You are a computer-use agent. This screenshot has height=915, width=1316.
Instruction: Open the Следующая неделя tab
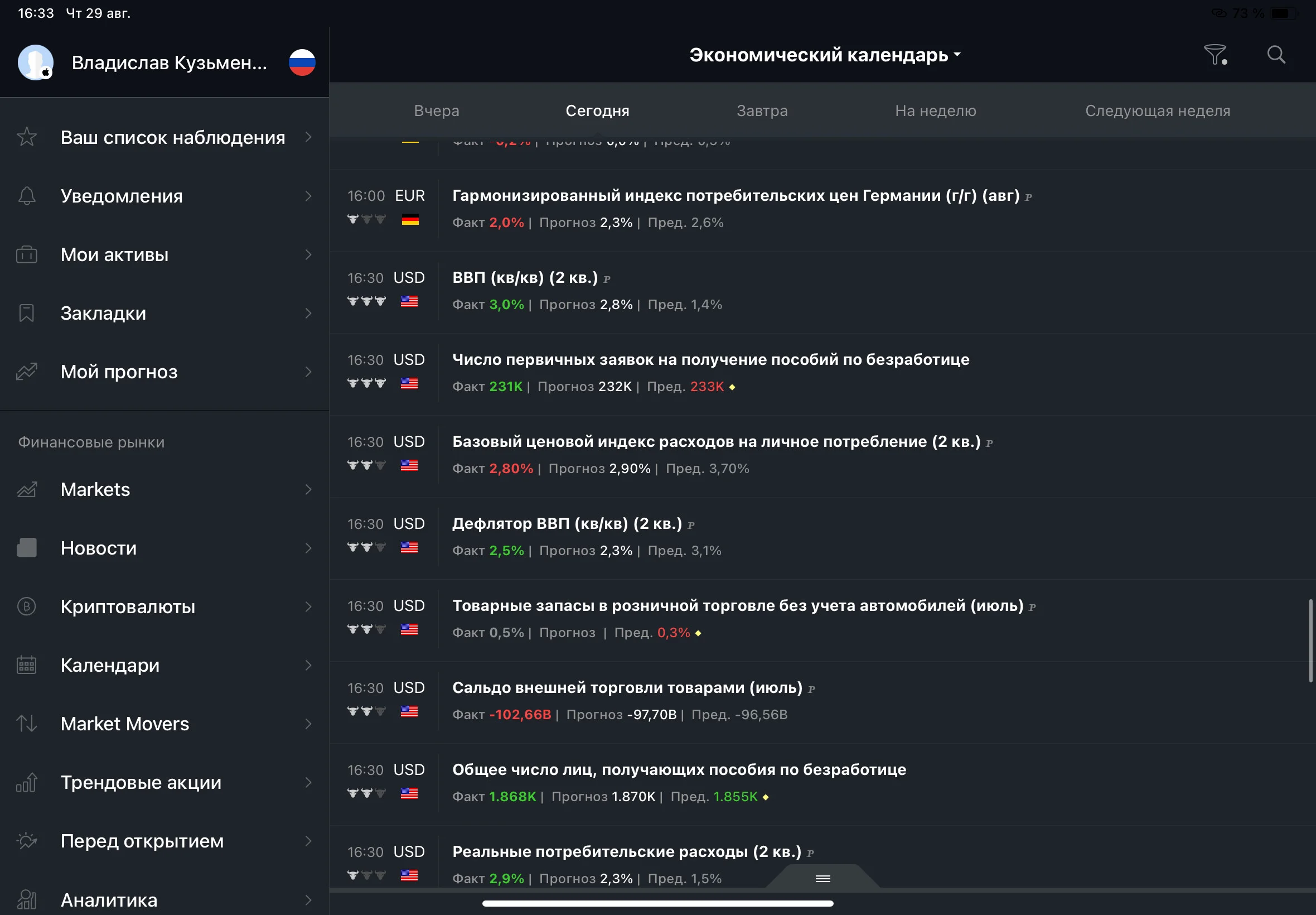tap(1157, 110)
